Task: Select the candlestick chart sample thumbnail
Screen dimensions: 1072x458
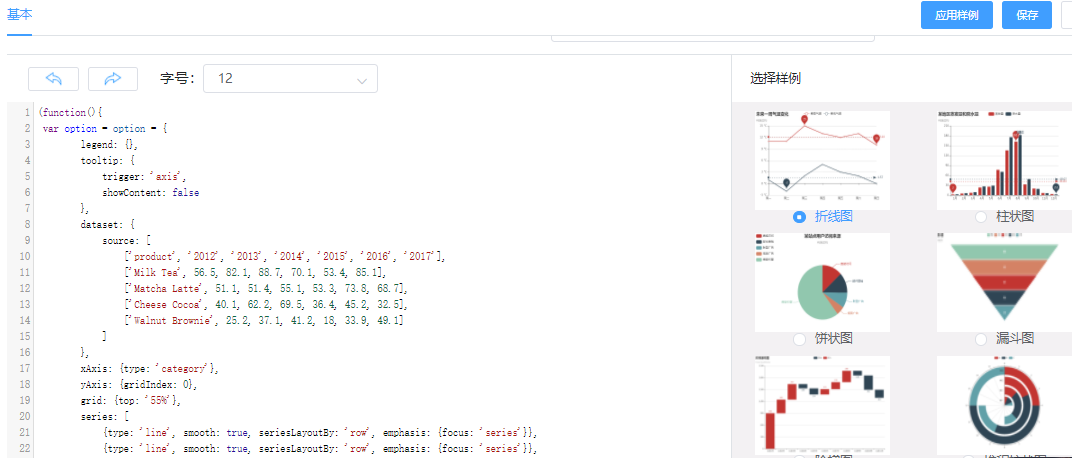Action: 822,404
